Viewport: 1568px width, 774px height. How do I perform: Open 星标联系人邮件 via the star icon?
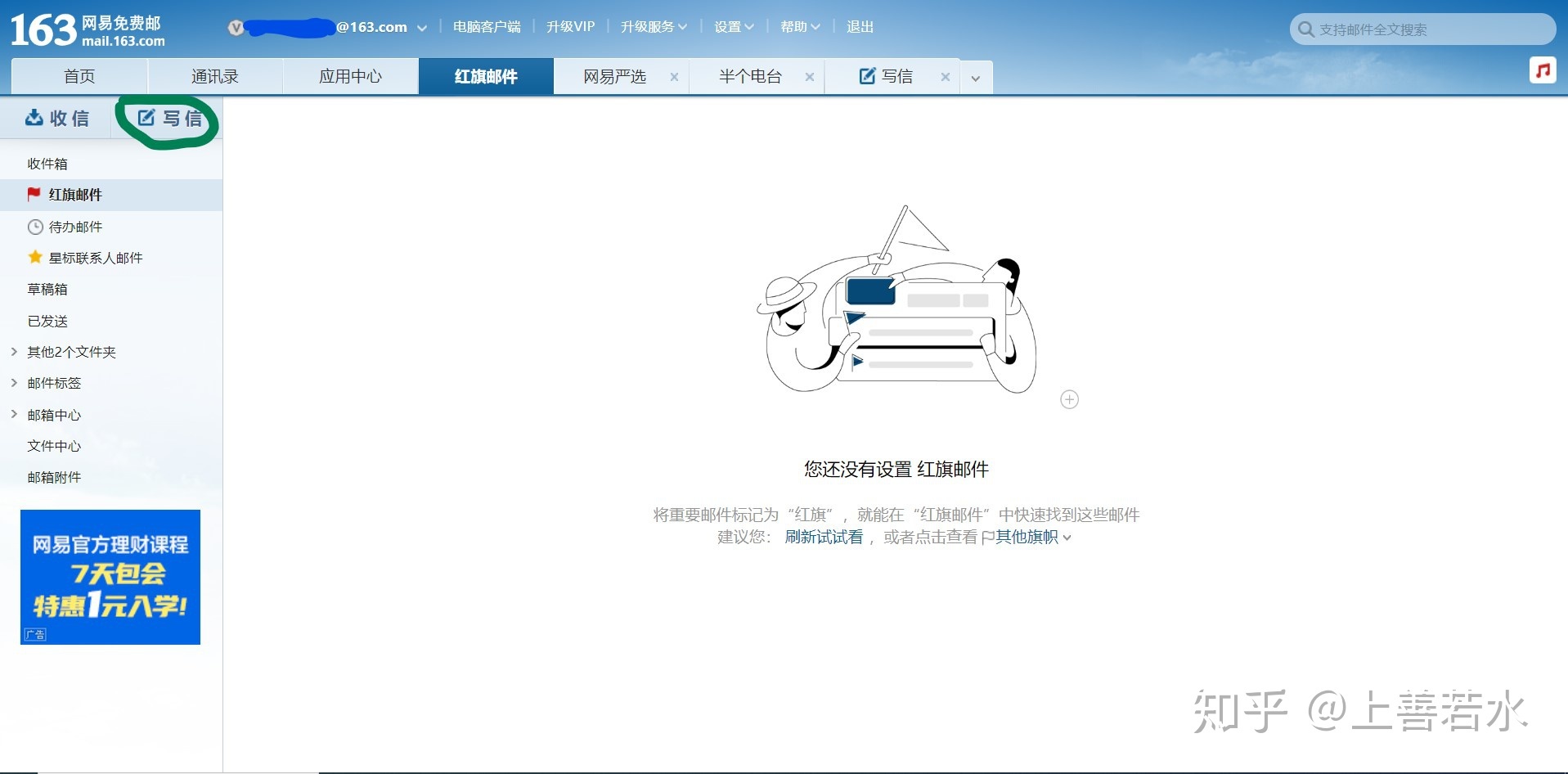(34, 257)
